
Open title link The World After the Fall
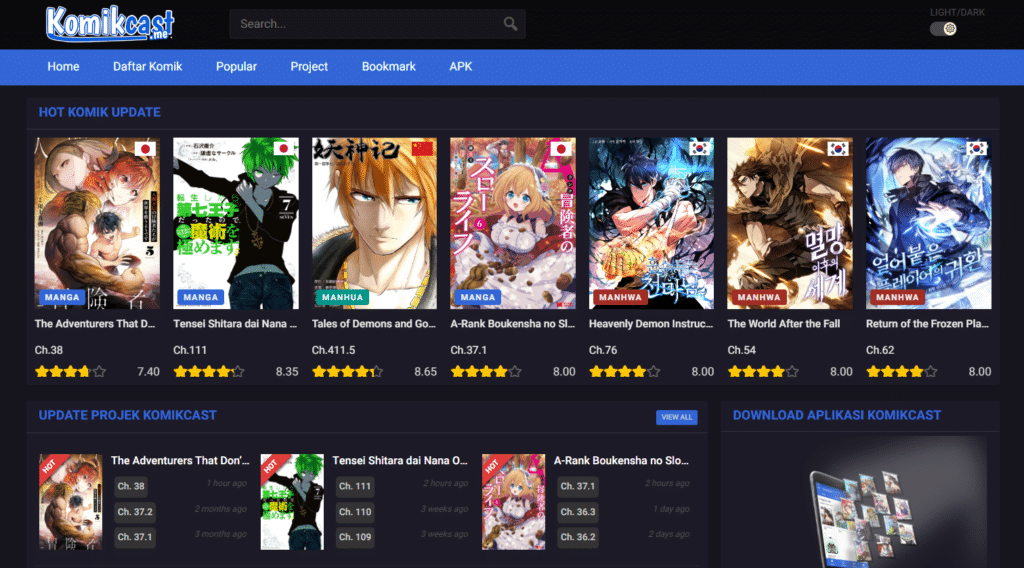tap(784, 324)
